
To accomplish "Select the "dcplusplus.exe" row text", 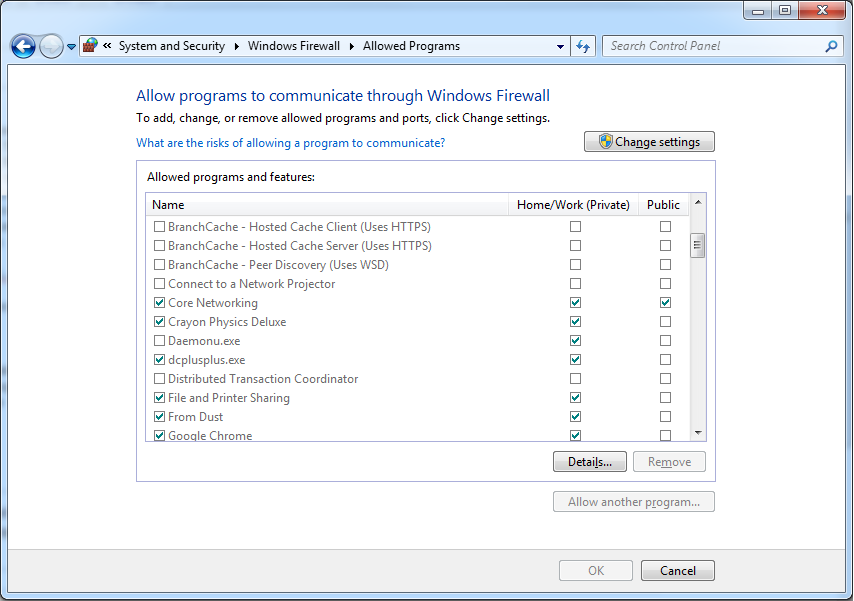I will pos(207,360).
